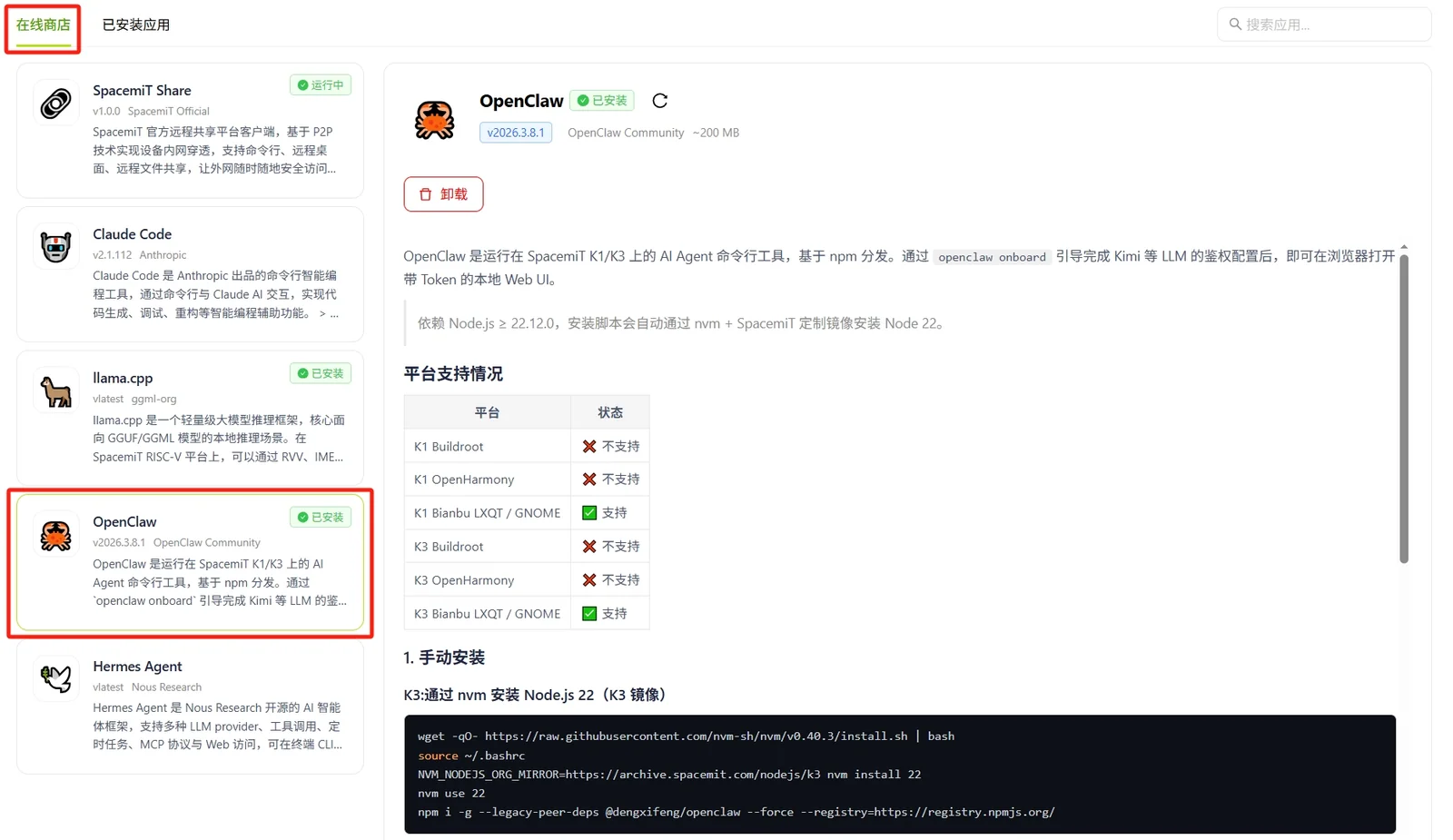The height and width of the screenshot is (840, 1453).
Task: Click the 平台 table column header
Action: pyautogui.click(x=487, y=413)
